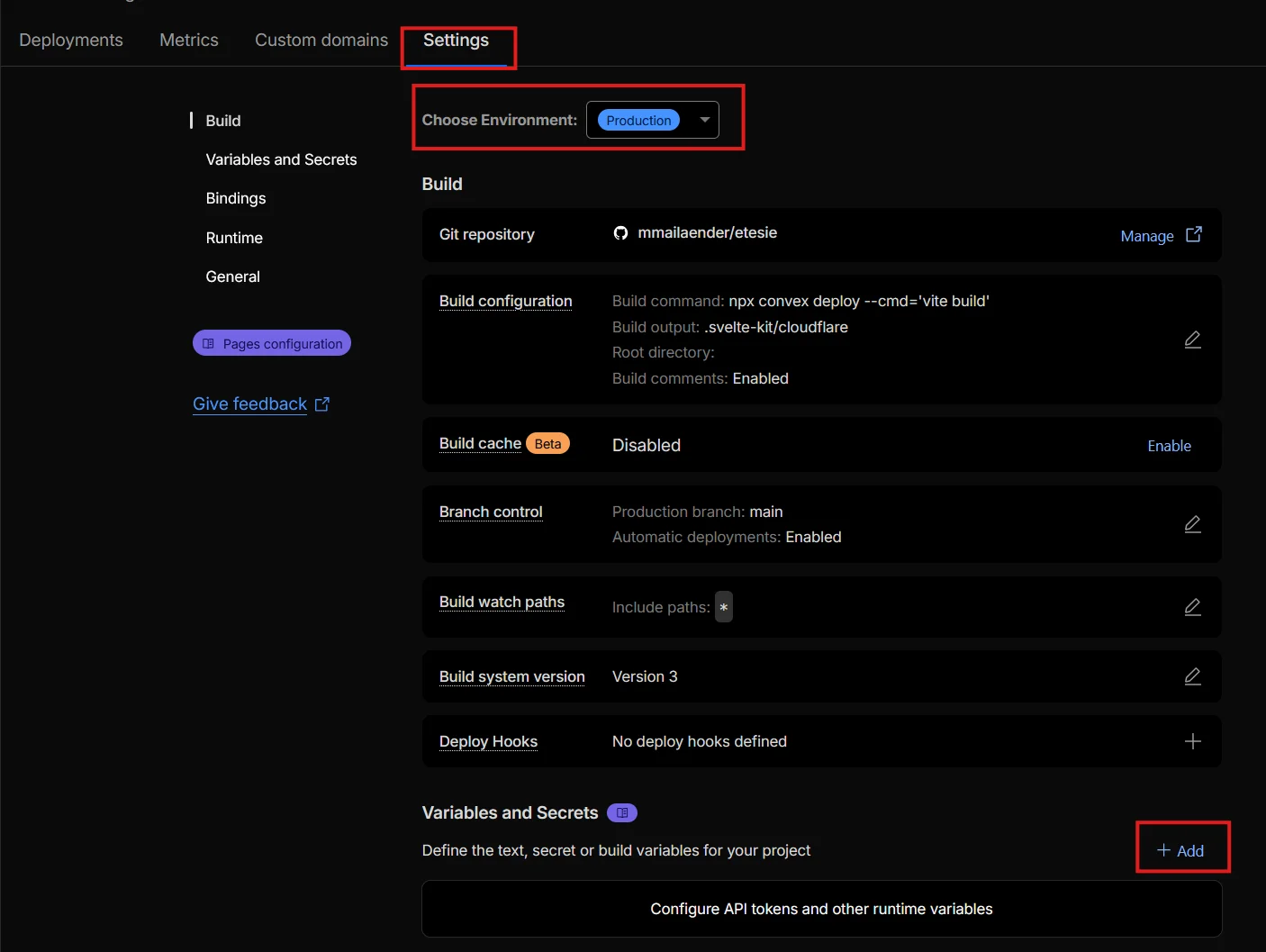Click the asterisk include path chip
The width and height of the screenshot is (1266, 952).
[723, 607]
